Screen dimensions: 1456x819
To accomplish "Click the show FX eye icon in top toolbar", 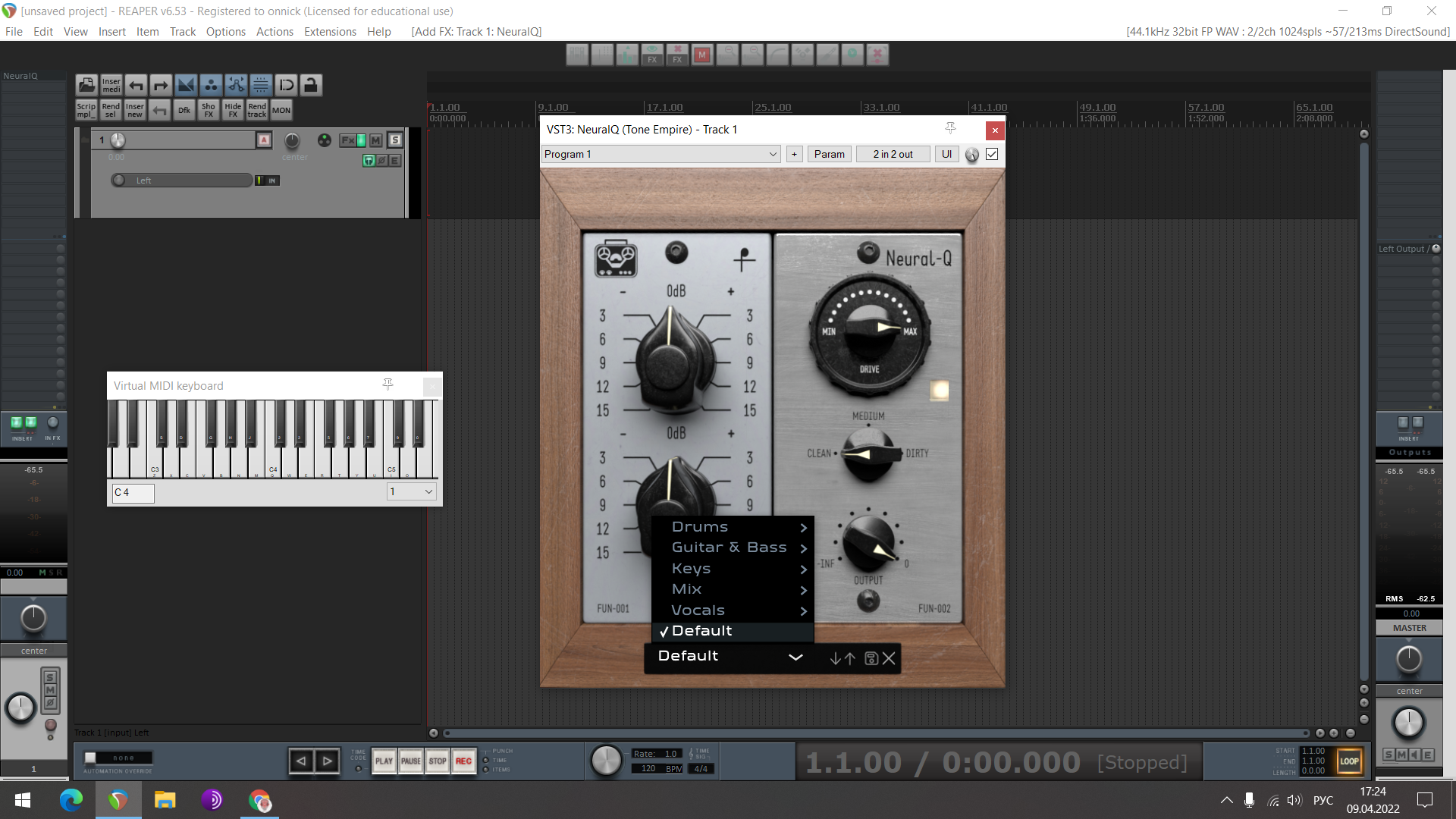I will pyautogui.click(x=652, y=55).
